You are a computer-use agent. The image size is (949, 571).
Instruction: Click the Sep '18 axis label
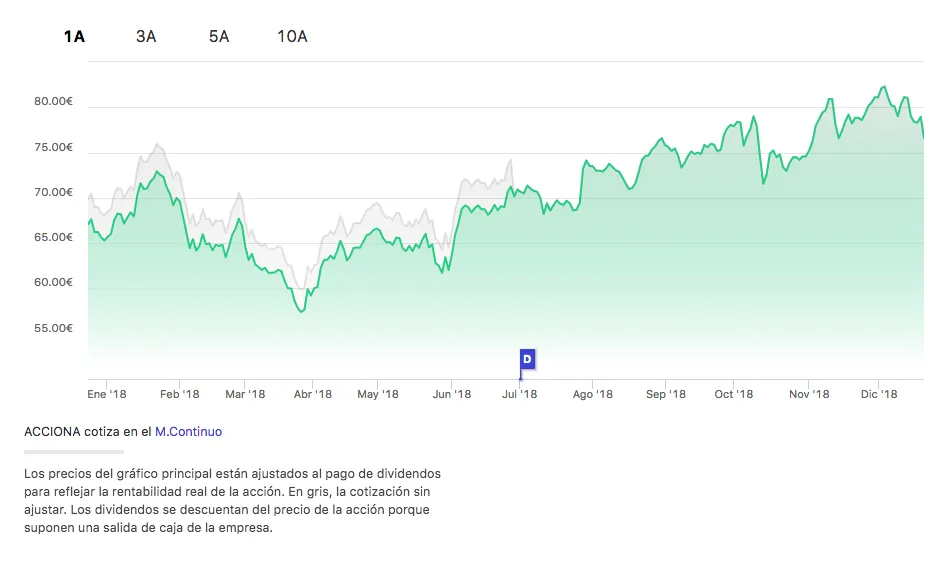666,394
